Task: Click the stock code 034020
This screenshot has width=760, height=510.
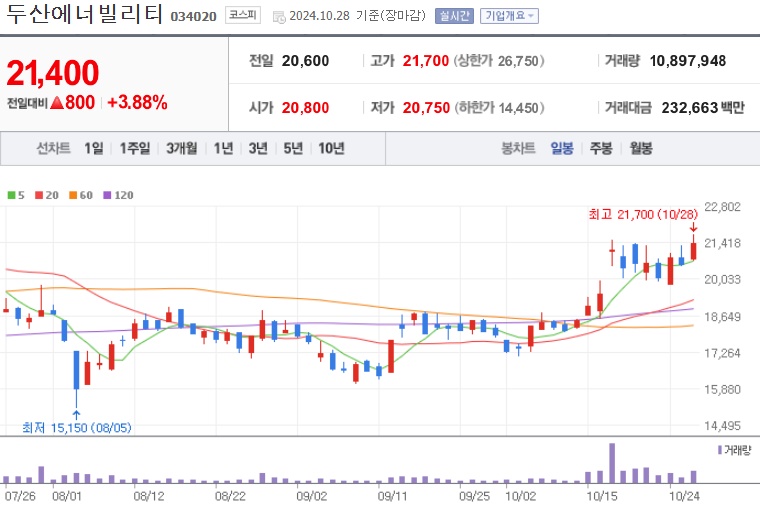Action: tap(193, 16)
